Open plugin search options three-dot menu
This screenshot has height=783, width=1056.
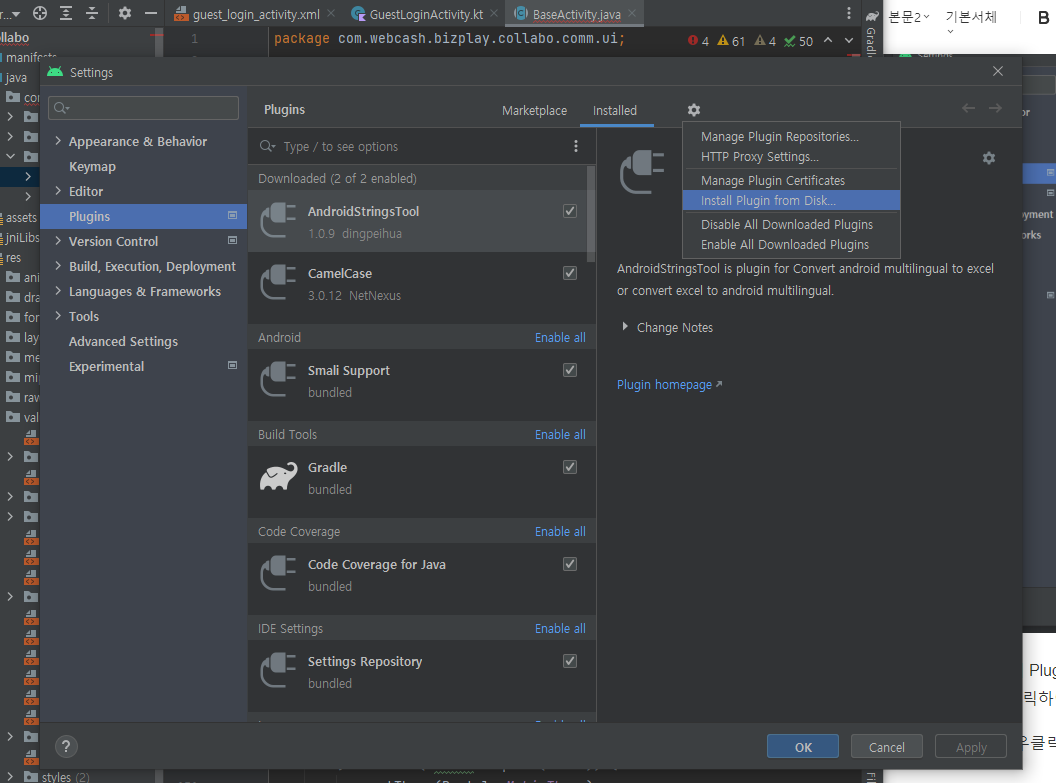575,146
